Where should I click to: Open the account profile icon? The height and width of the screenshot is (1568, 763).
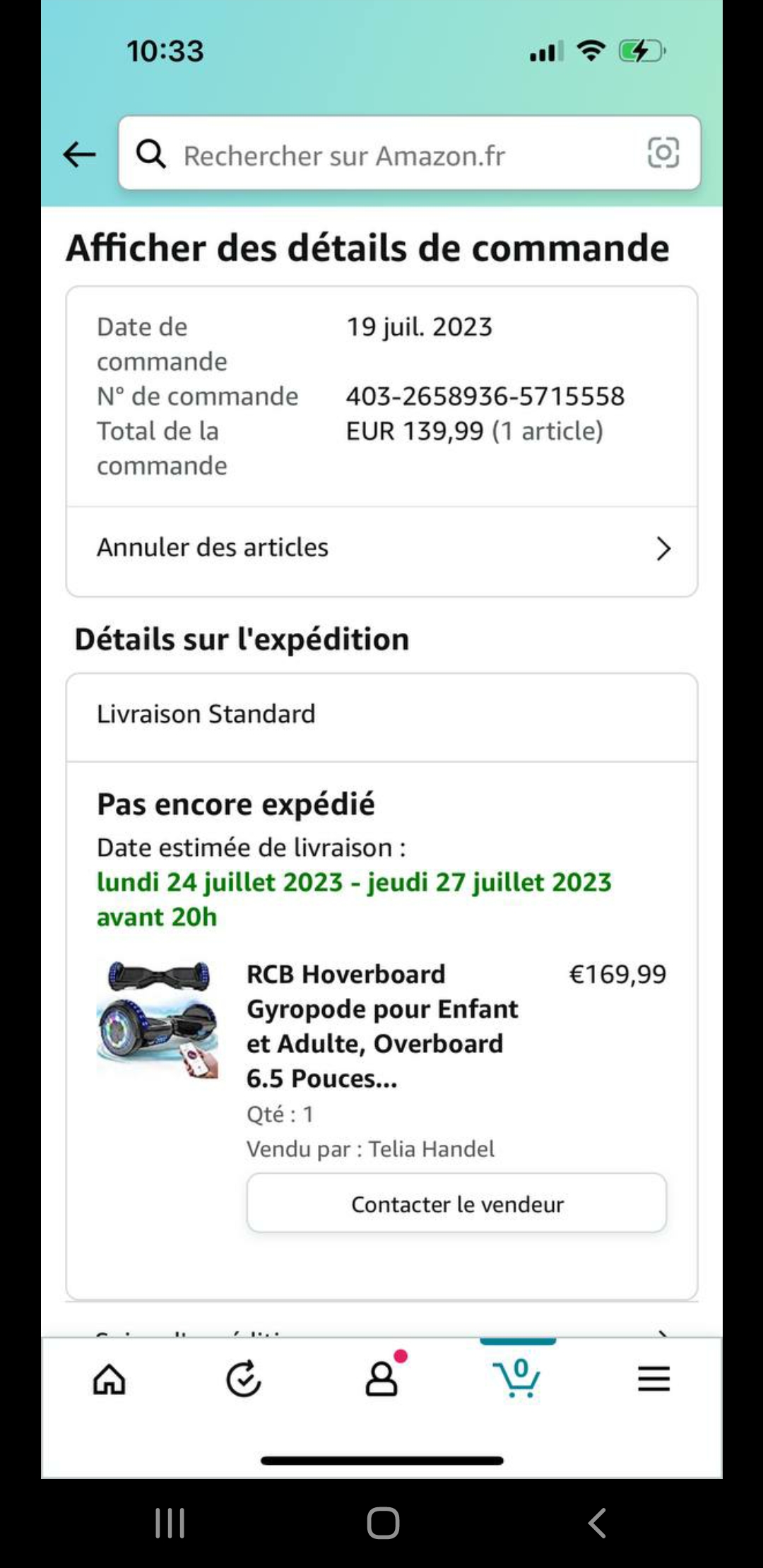click(382, 1377)
